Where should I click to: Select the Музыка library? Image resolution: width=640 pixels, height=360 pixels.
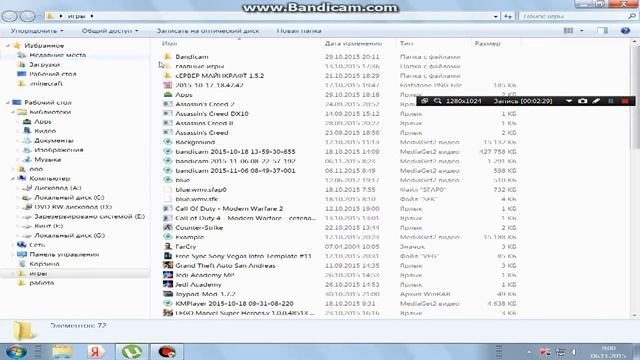tap(47, 160)
